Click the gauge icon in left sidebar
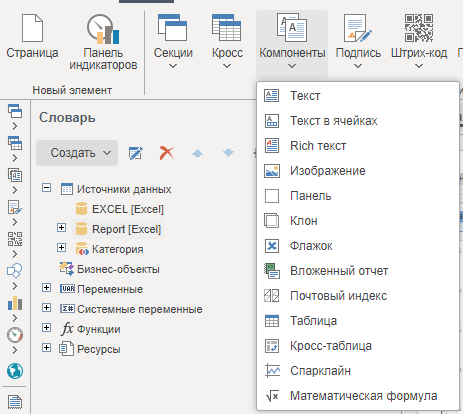The height and width of the screenshot is (414, 463). 15,335
